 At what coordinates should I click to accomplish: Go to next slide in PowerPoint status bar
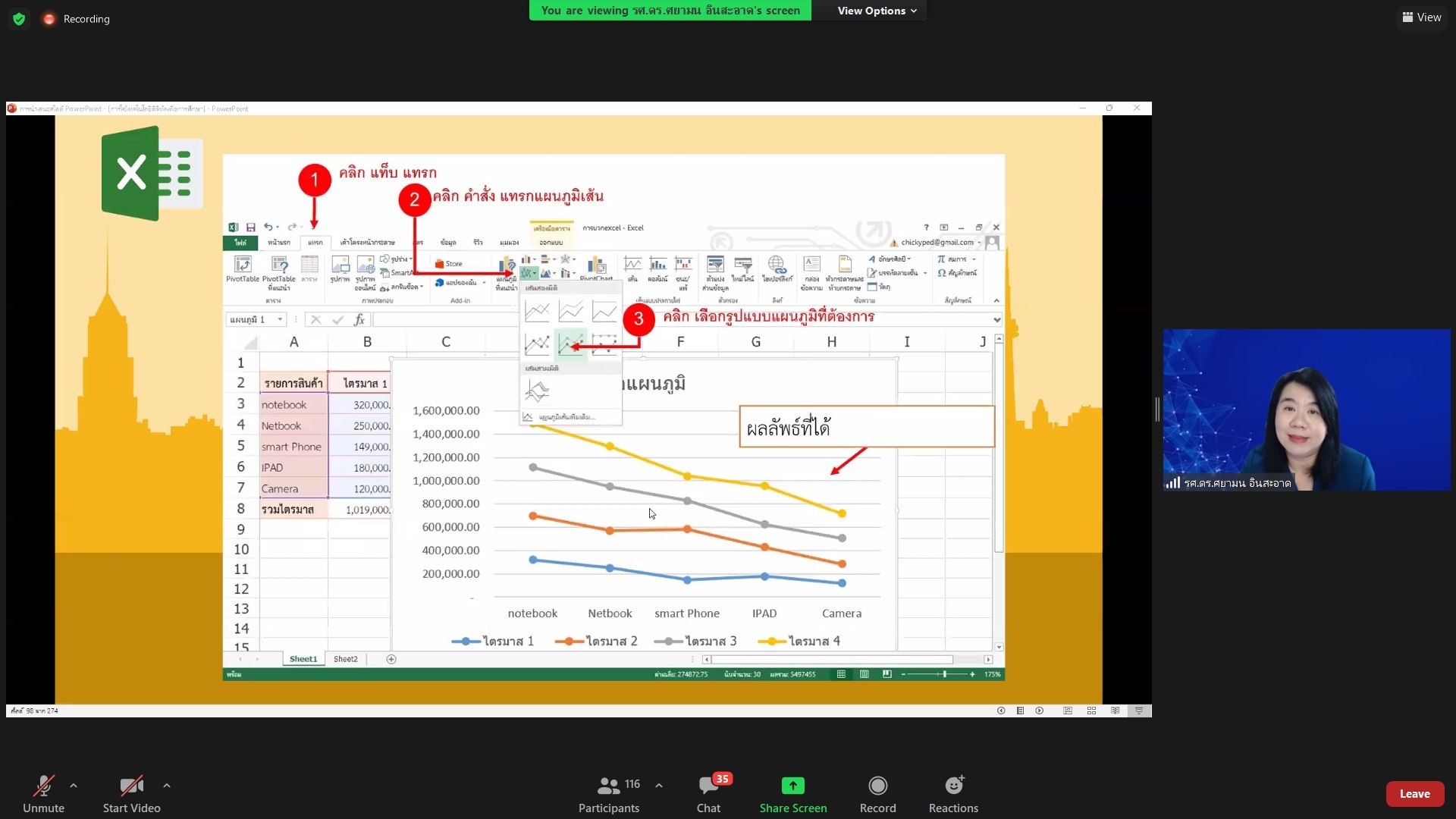1040,711
